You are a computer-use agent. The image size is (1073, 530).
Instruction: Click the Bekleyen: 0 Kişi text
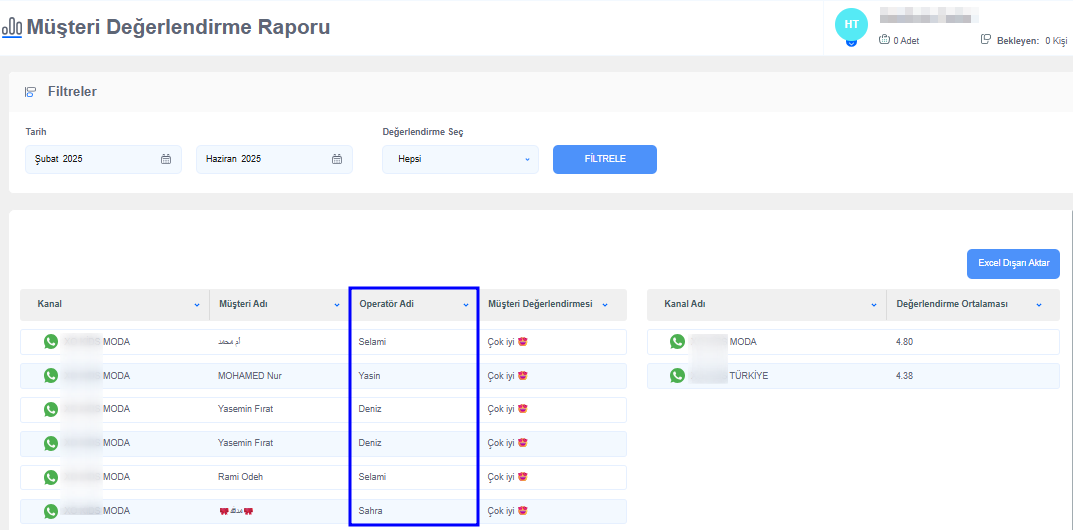pyautogui.click(x=1031, y=41)
